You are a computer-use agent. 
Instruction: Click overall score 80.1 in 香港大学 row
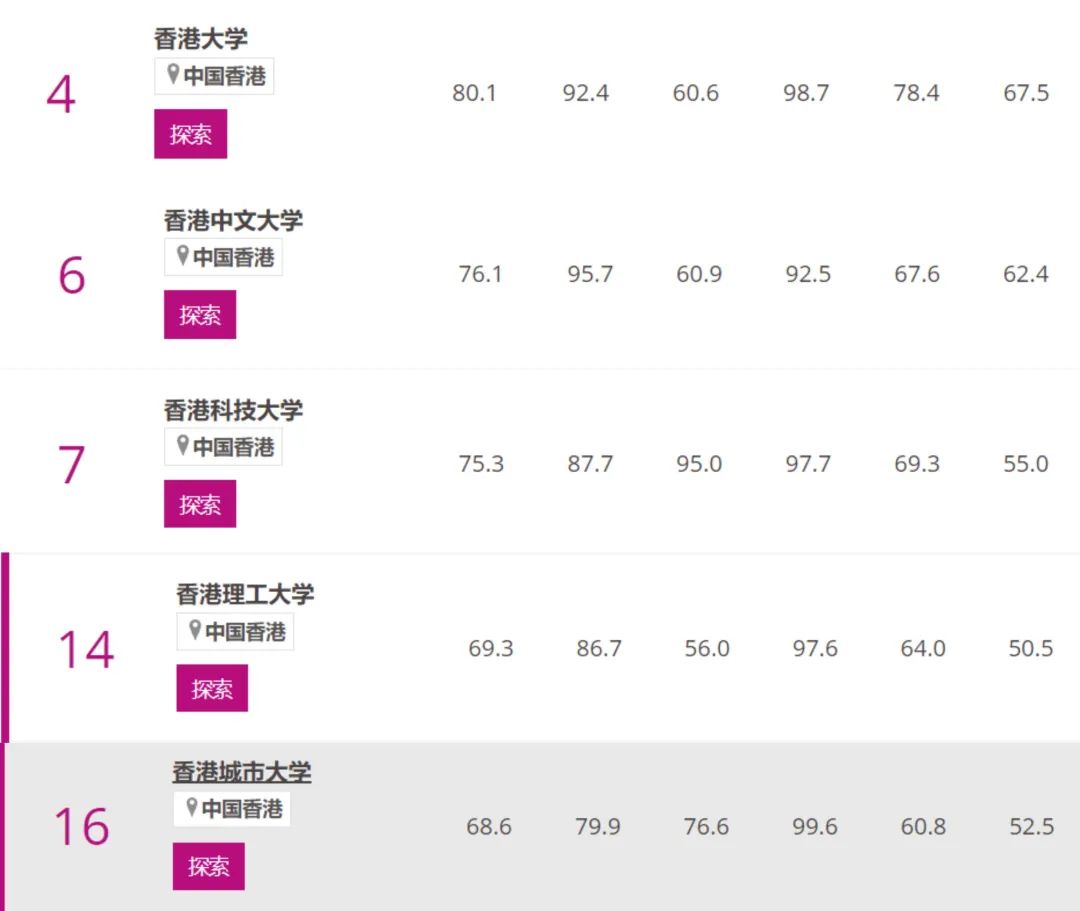(474, 93)
